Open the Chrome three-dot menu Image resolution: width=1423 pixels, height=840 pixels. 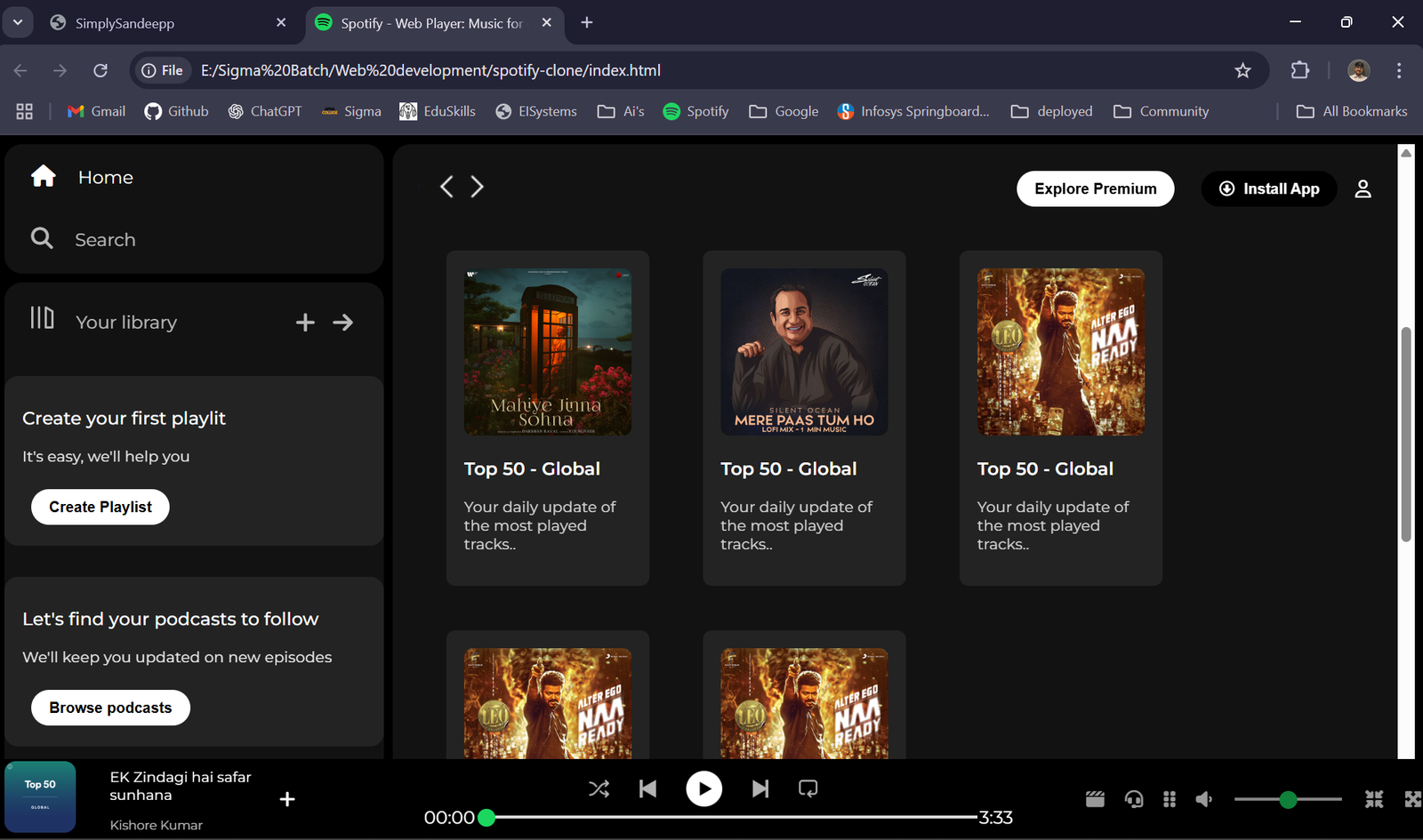tap(1399, 70)
